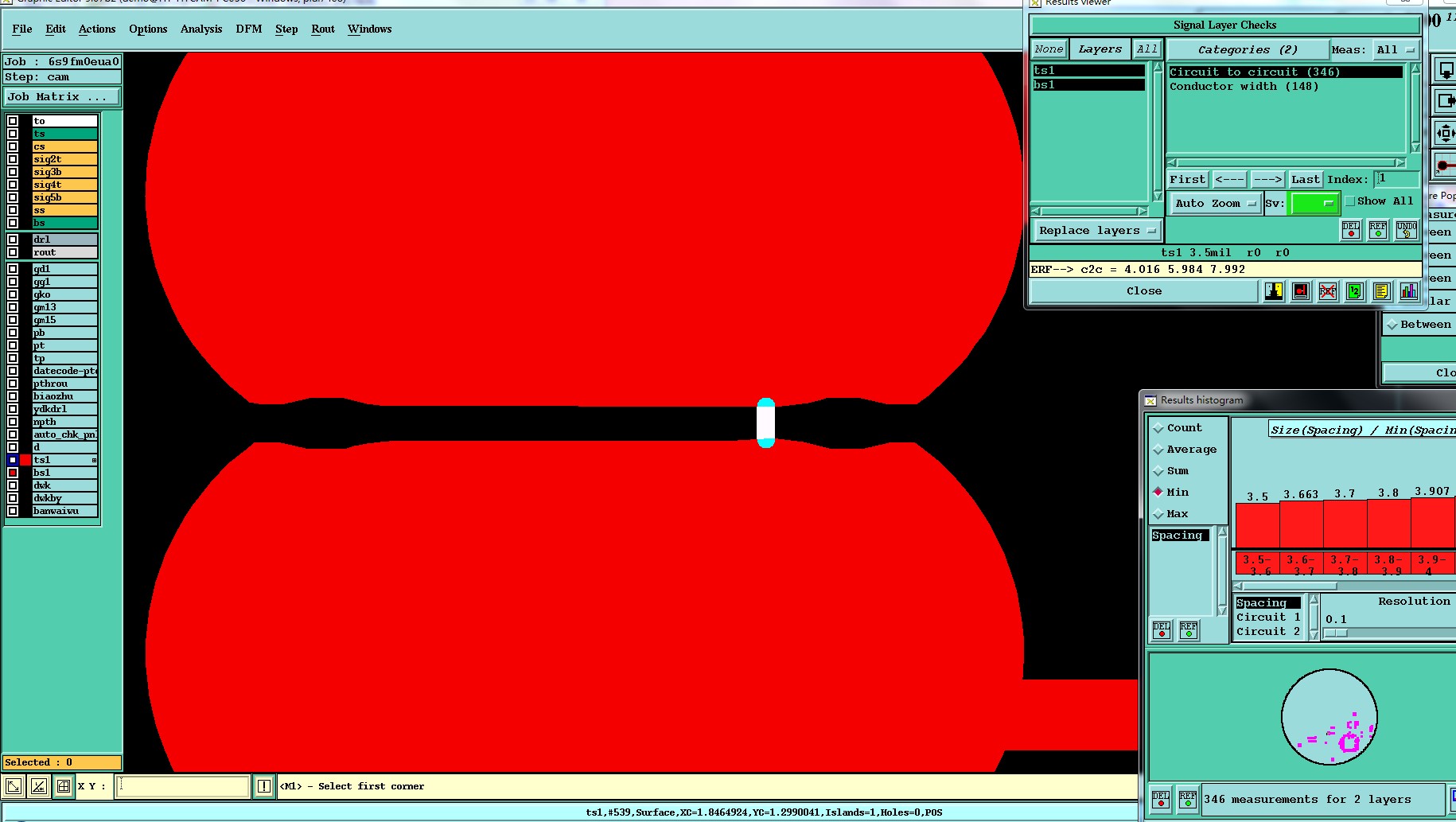Toggle visibility box of layer ts

[13, 134]
